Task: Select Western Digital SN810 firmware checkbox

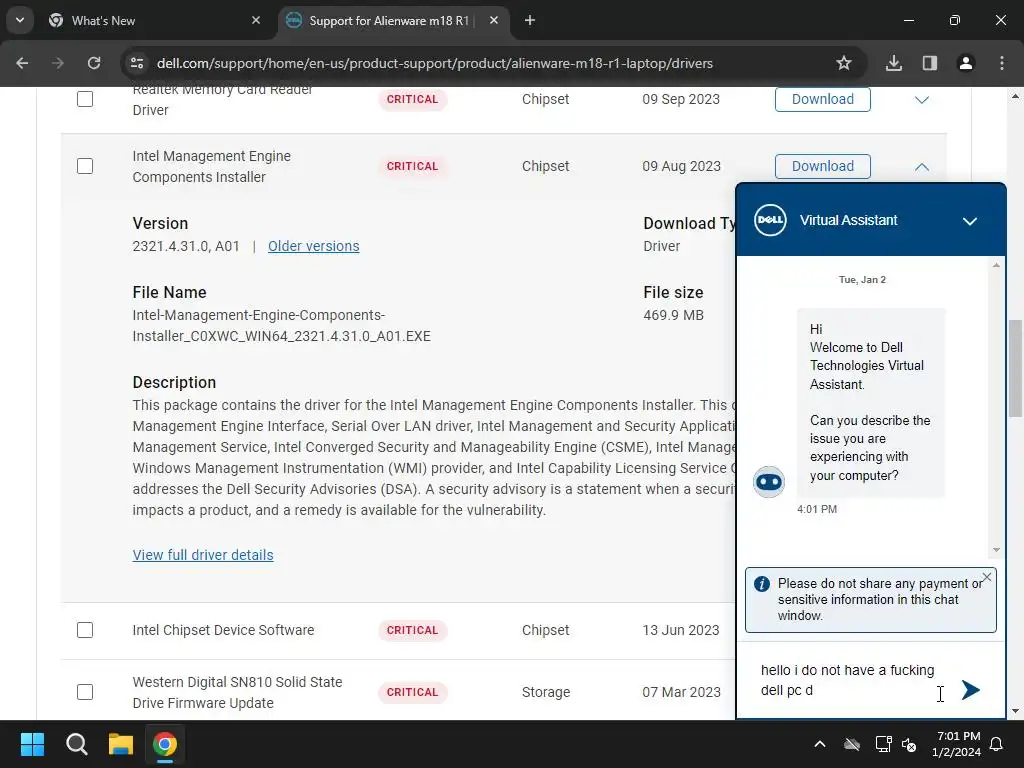Action: coord(85,692)
